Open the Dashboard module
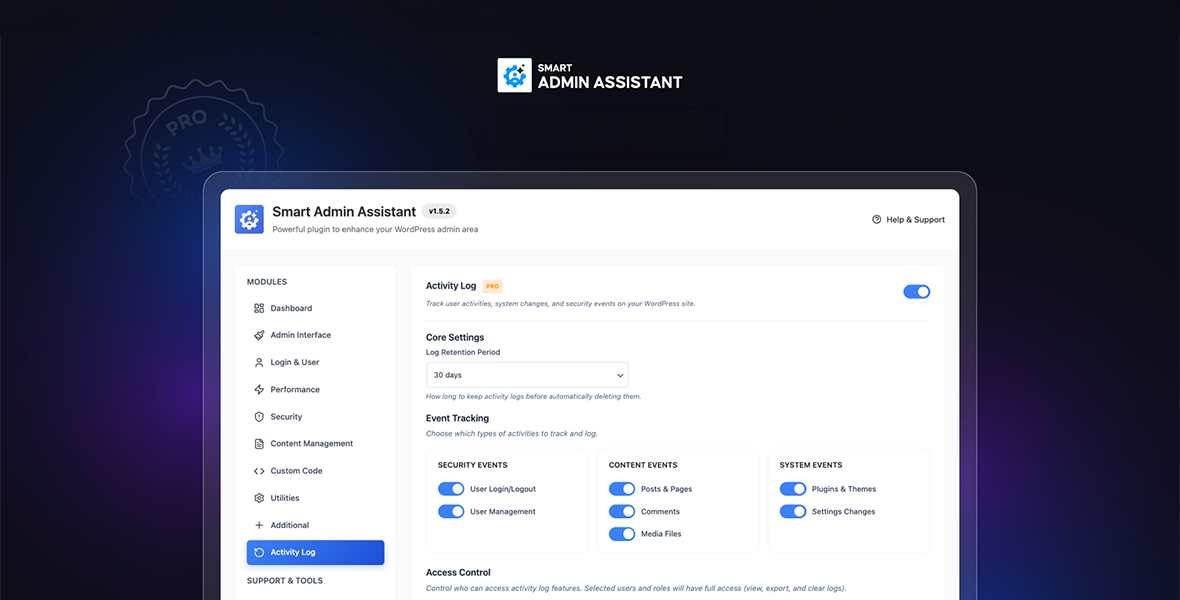The image size is (1180, 600). coord(315,308)
